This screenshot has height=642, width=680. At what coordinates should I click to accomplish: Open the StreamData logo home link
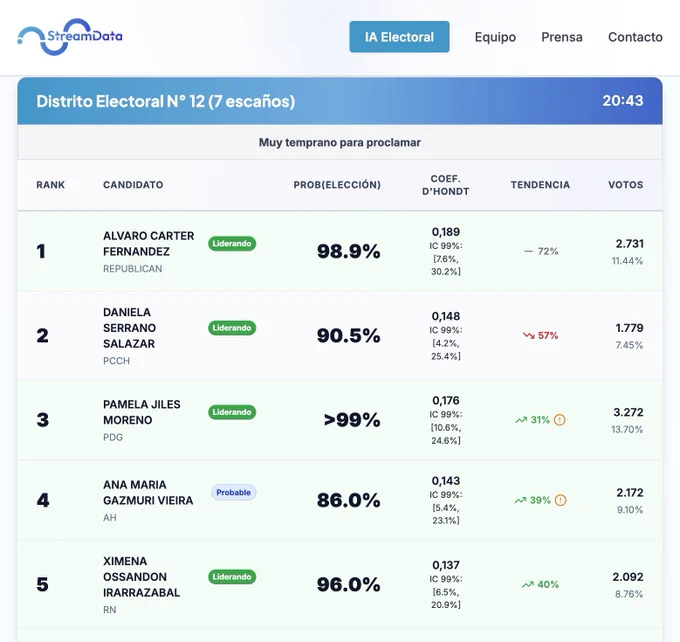point(70,37)
